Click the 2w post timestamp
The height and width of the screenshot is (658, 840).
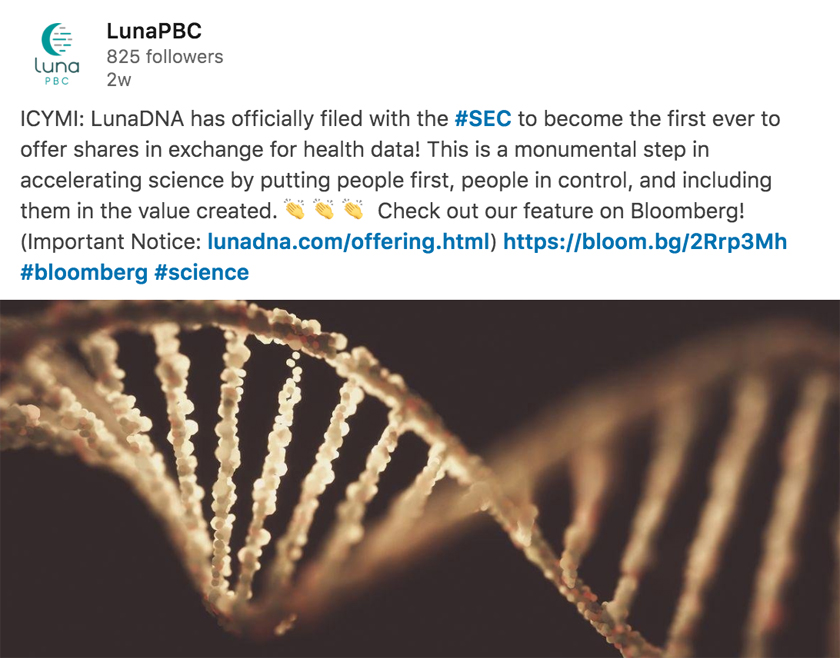tap(119, 80)
